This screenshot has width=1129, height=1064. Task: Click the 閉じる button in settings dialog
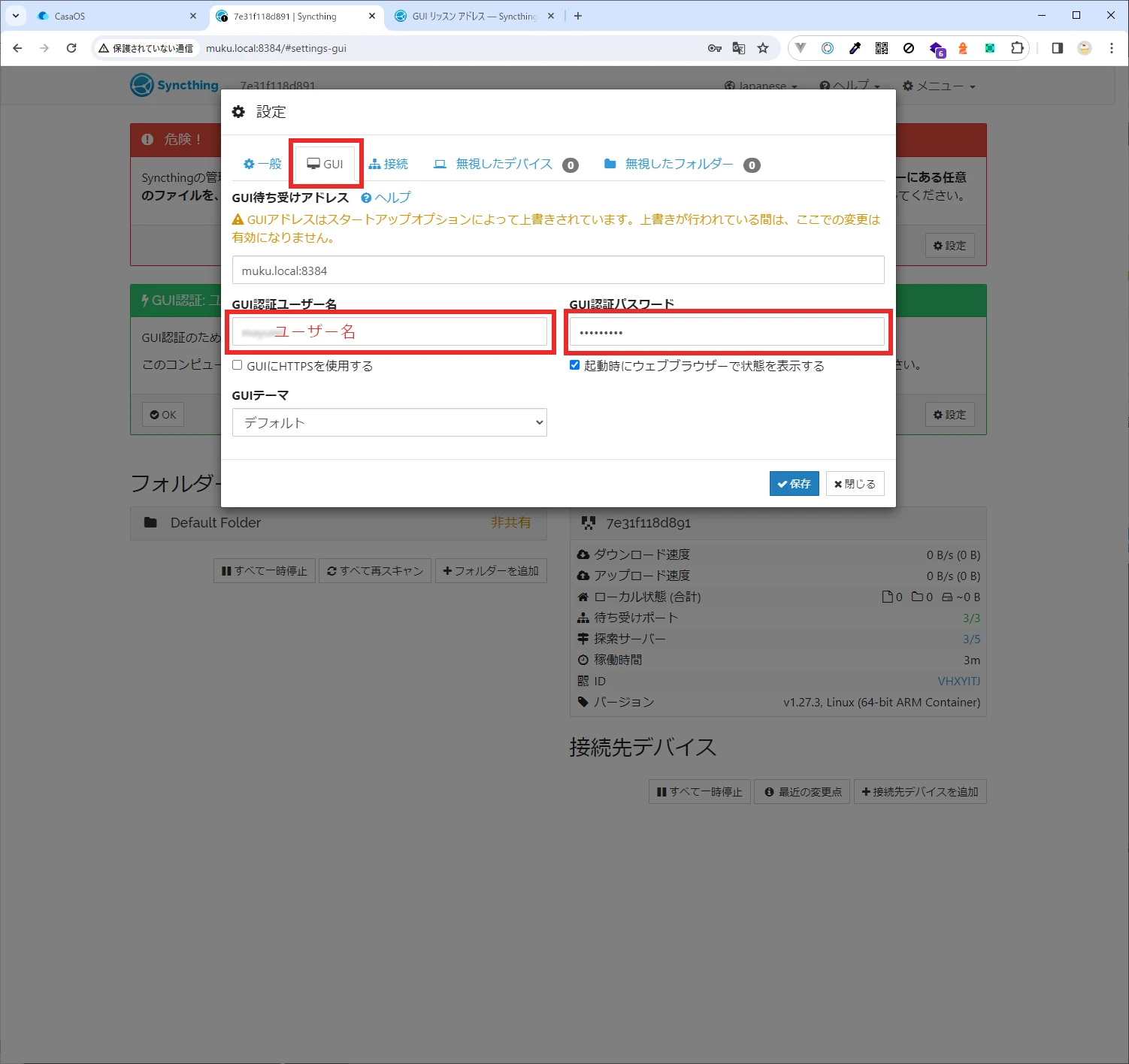click(x=855, y=484)
